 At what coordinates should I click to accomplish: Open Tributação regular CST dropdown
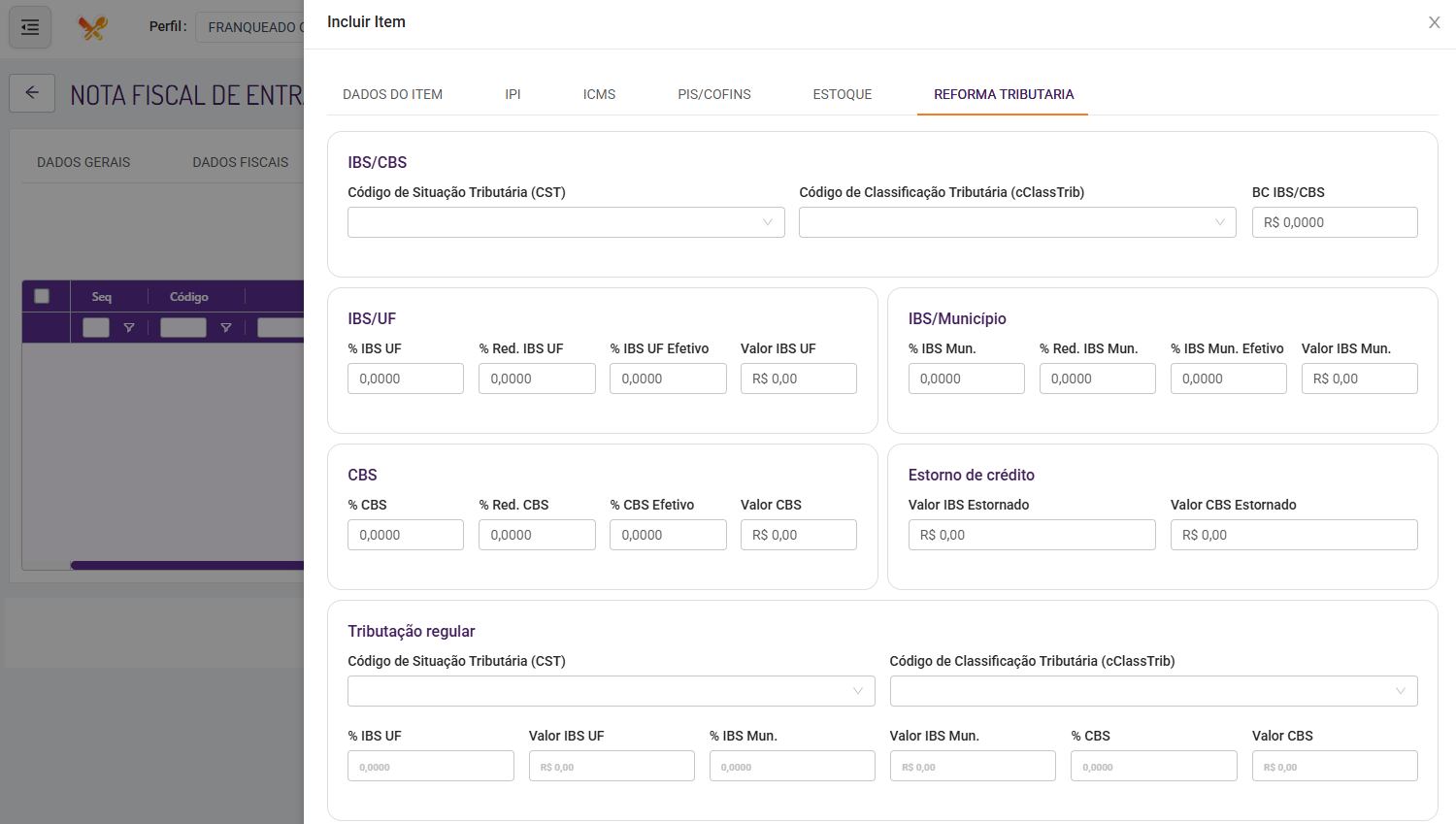(611, 691)
